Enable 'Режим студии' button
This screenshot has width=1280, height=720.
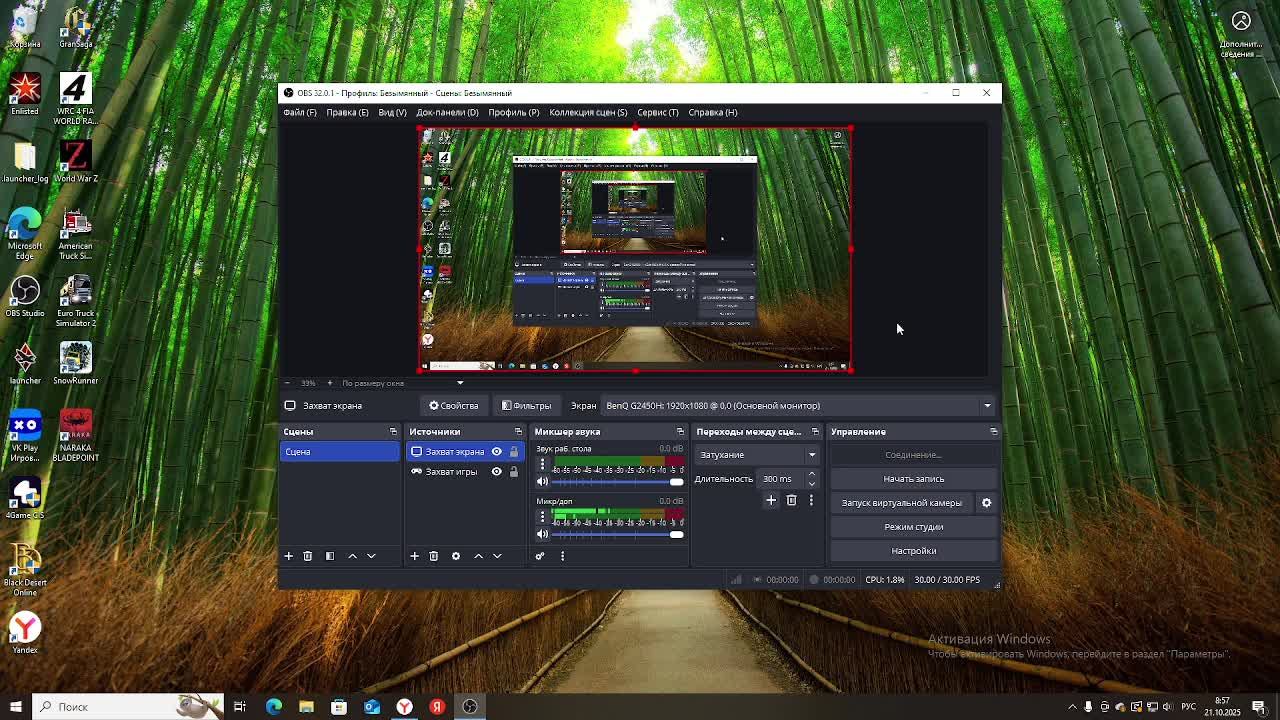913,527
